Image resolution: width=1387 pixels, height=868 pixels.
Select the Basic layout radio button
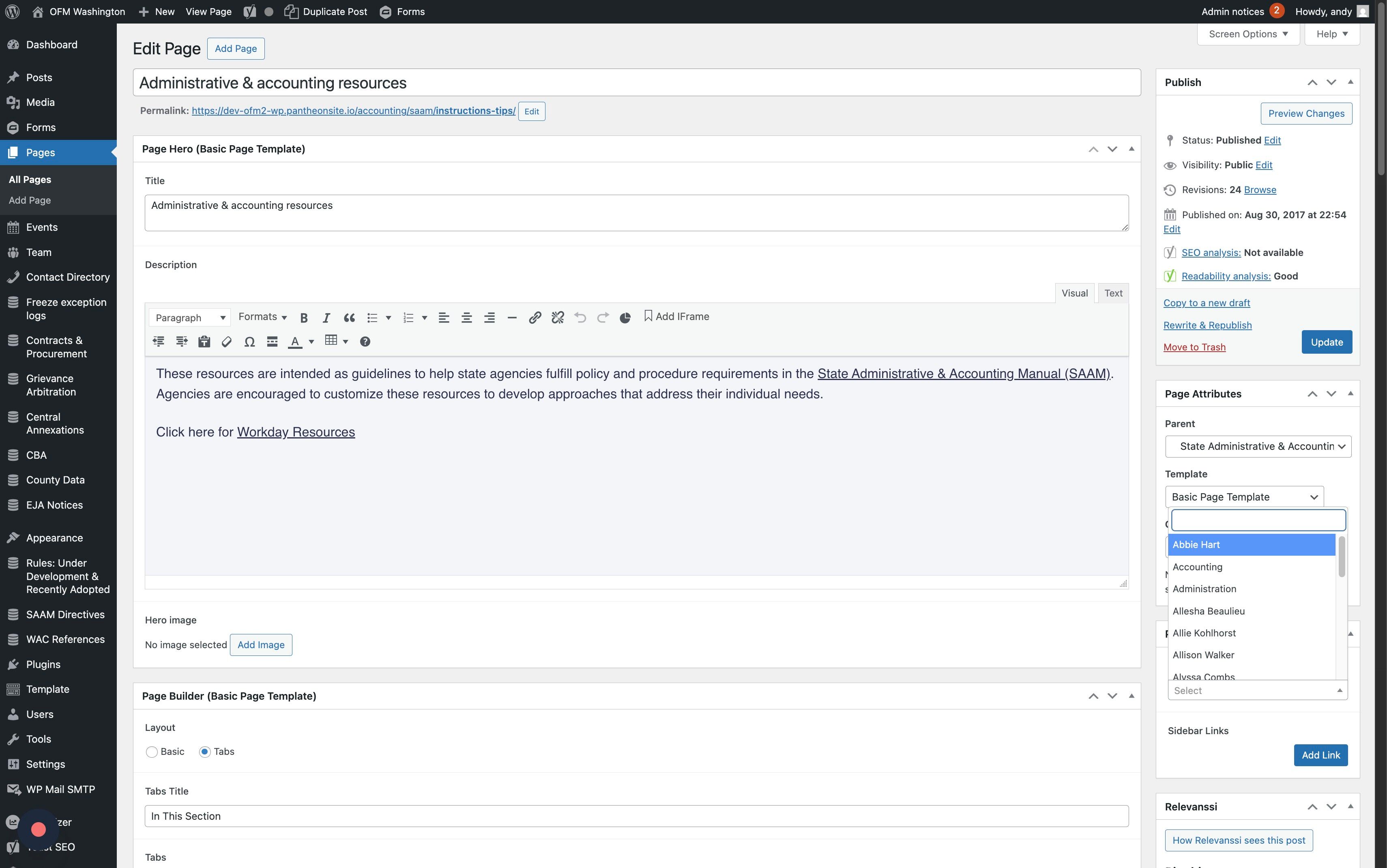pos(152,752)
